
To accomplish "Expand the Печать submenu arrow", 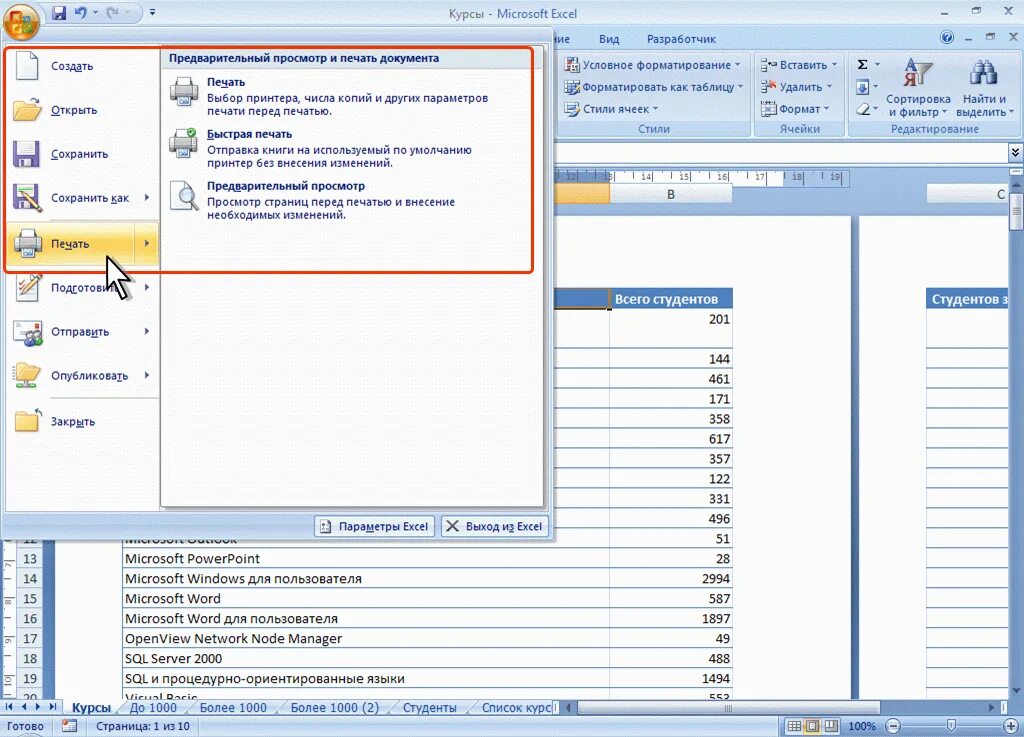I will point(147,243).
